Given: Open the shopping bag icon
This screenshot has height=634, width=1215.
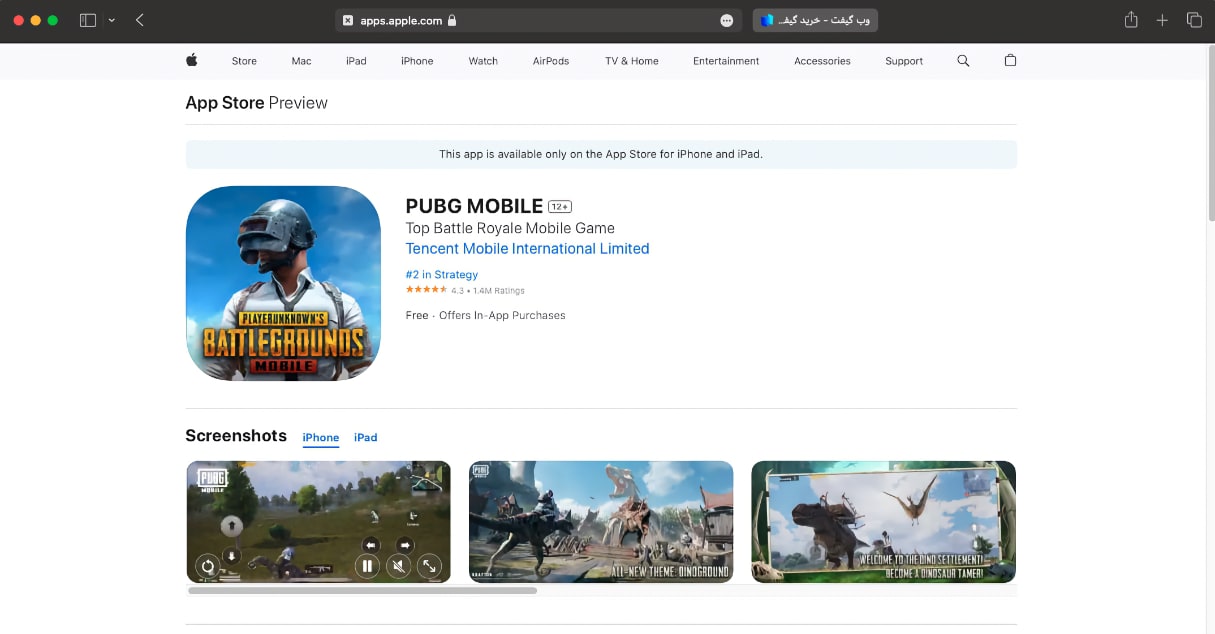Looking at the screenshot, I should click(x=1010, y=61).
